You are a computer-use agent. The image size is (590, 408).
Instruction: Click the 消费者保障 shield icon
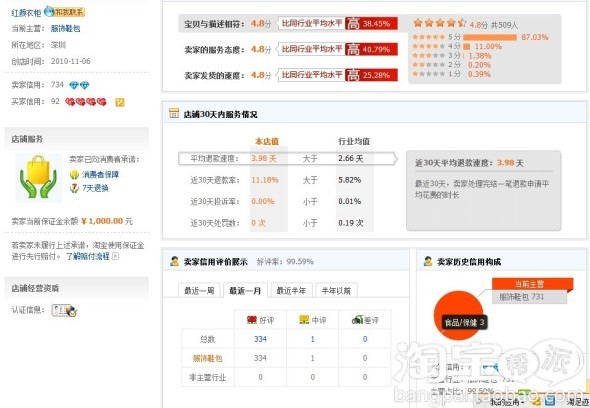point(74,175)
